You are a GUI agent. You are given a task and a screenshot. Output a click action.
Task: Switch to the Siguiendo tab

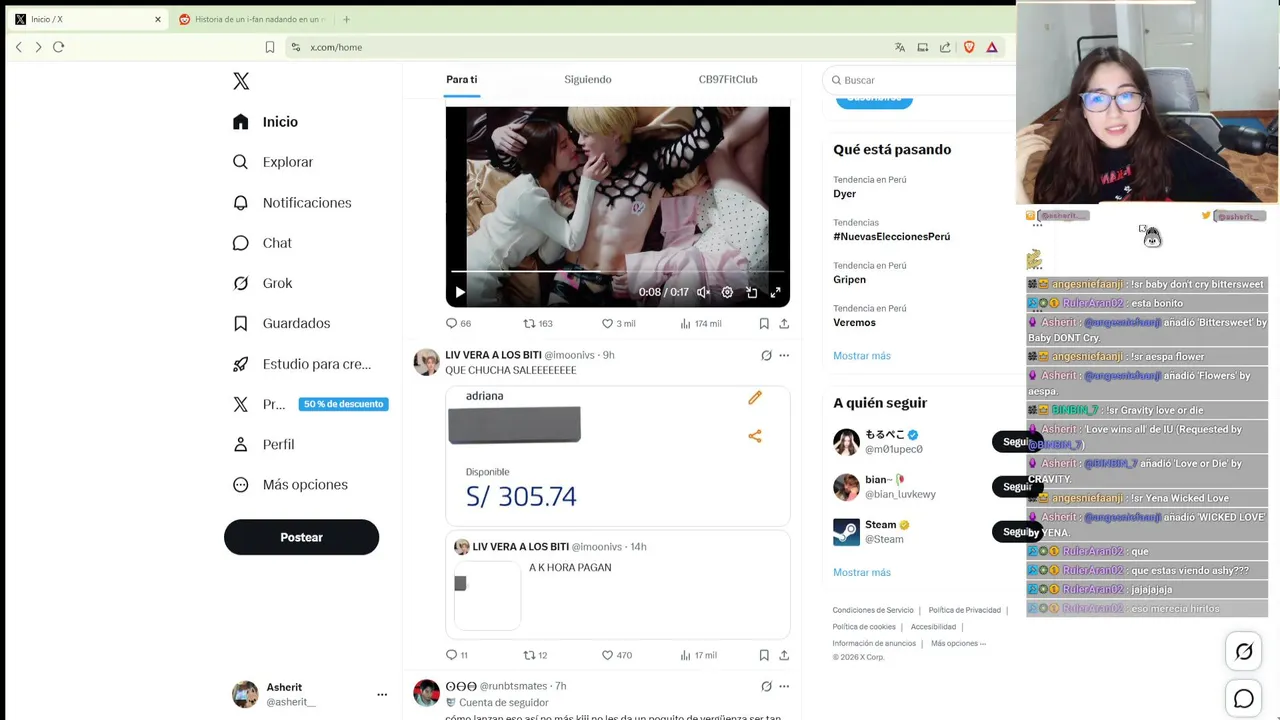click(588, 79)
